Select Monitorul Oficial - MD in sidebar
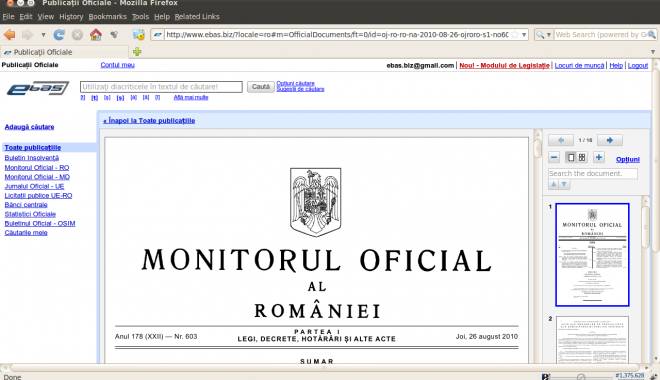 tap(37, 177)
